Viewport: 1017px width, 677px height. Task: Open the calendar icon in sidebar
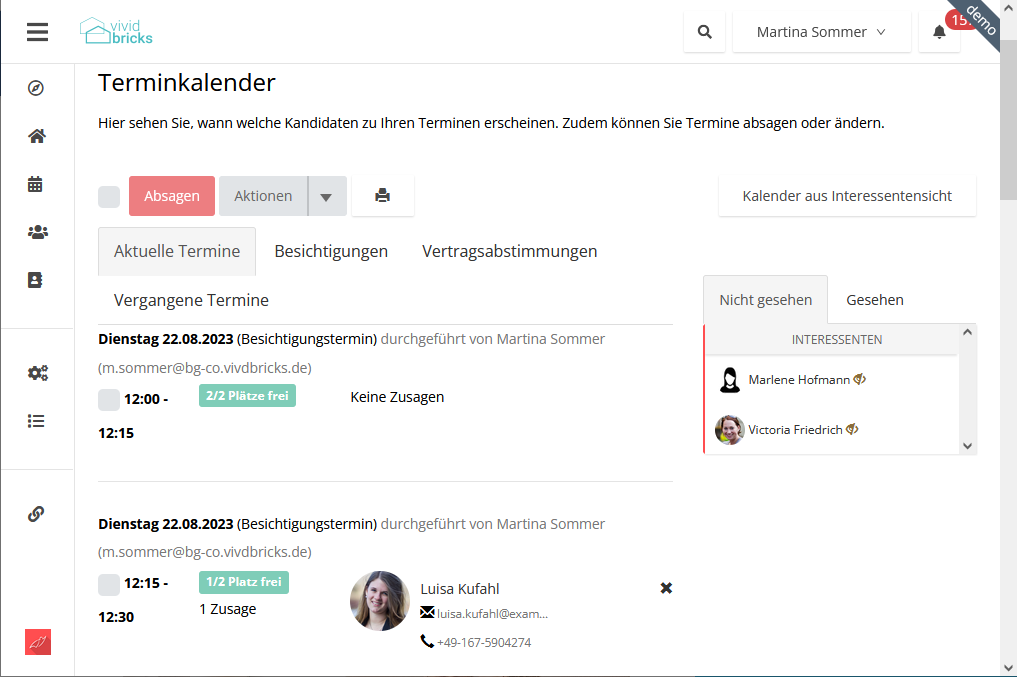tap(37, 184)
